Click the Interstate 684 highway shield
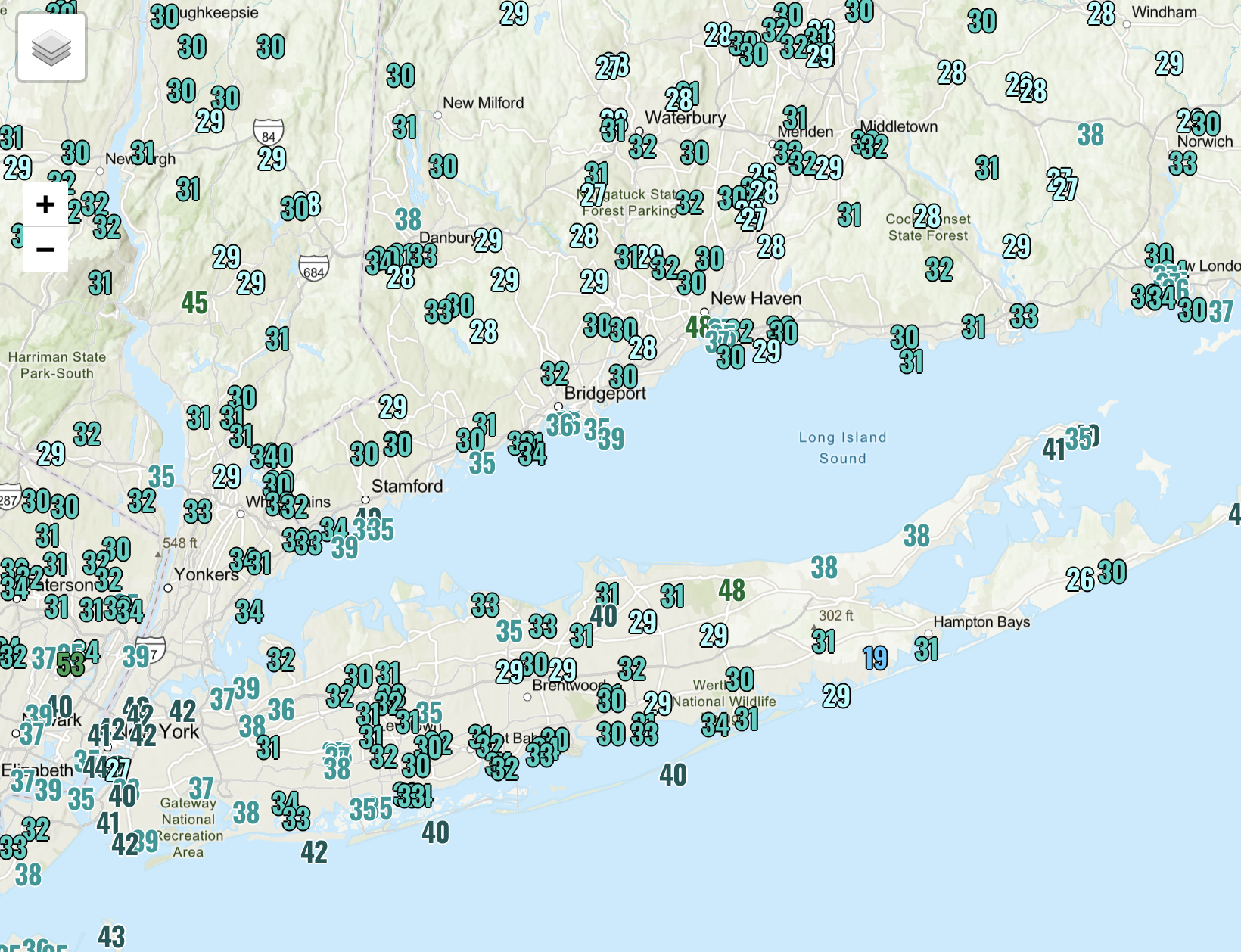The width and height of the screenshot is (1241, 952). [x=313, y=268]
